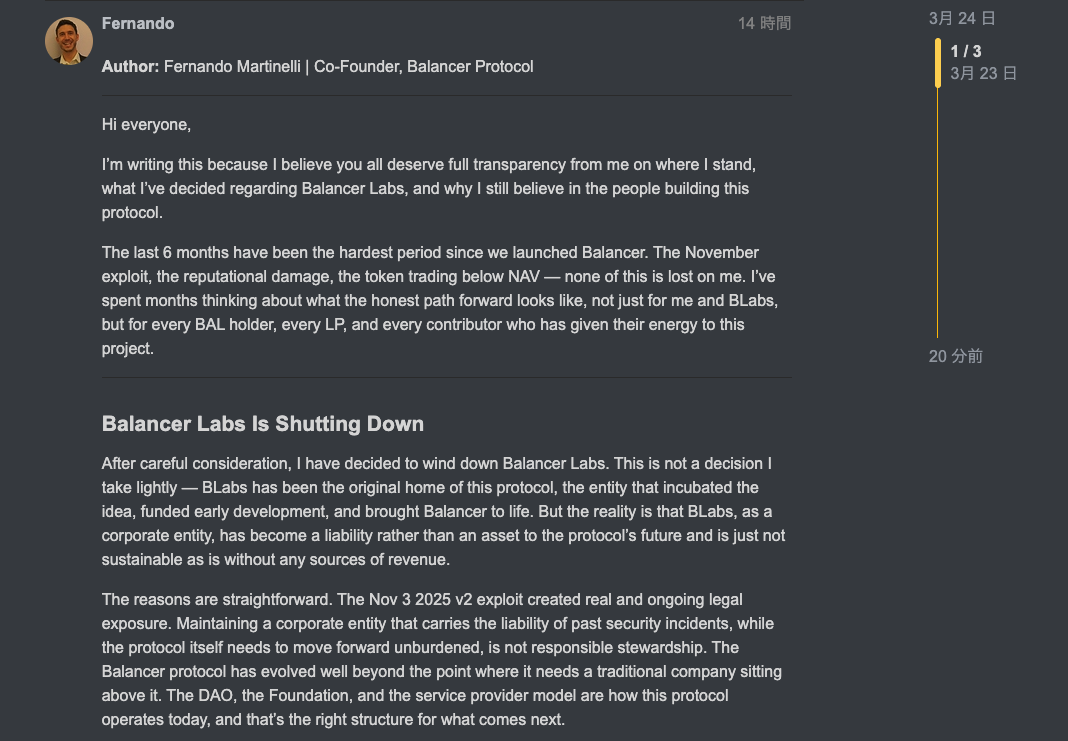Screen dimensions: 1068x741
Task: Click the "14 時間" post timestamp
Action: 764,23
